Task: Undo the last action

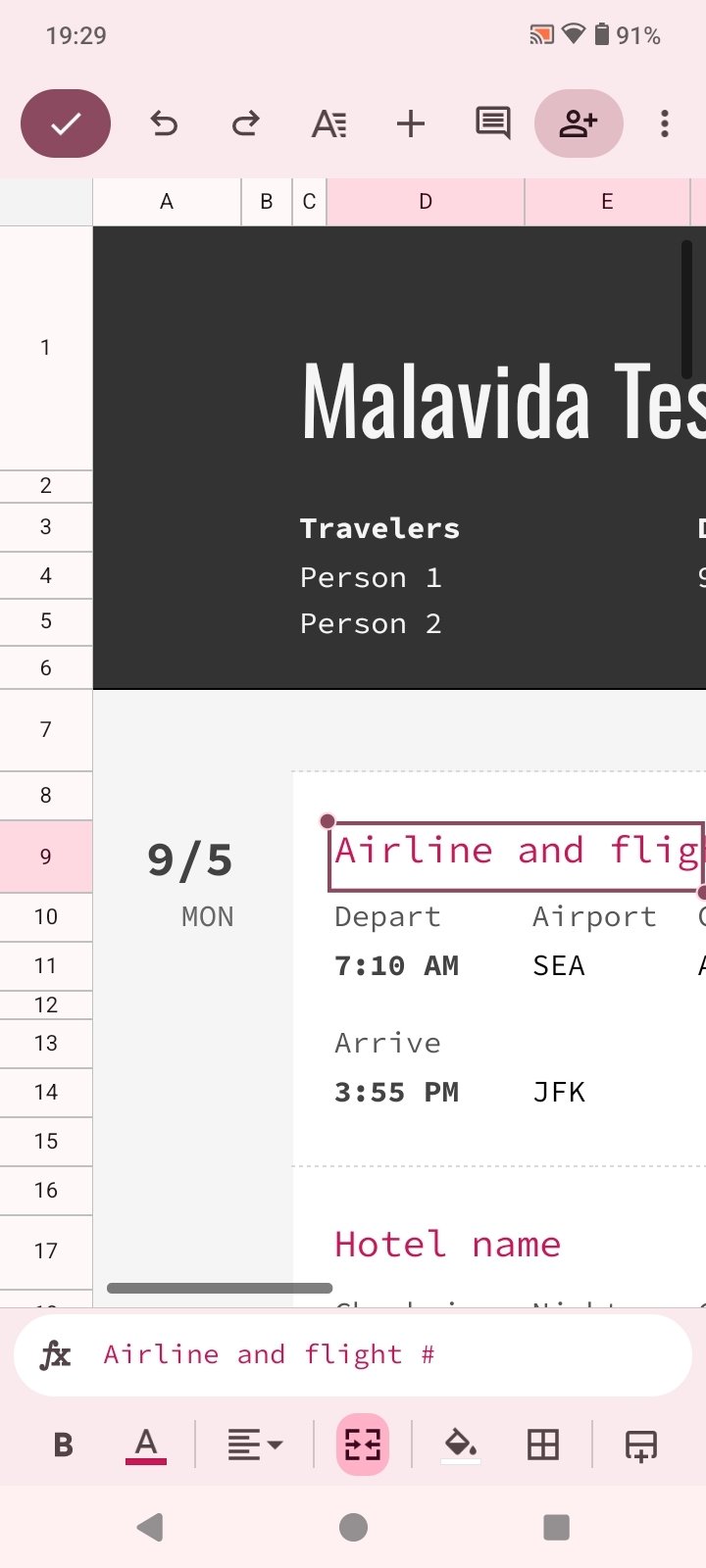Action: click(x=164, y=123)
